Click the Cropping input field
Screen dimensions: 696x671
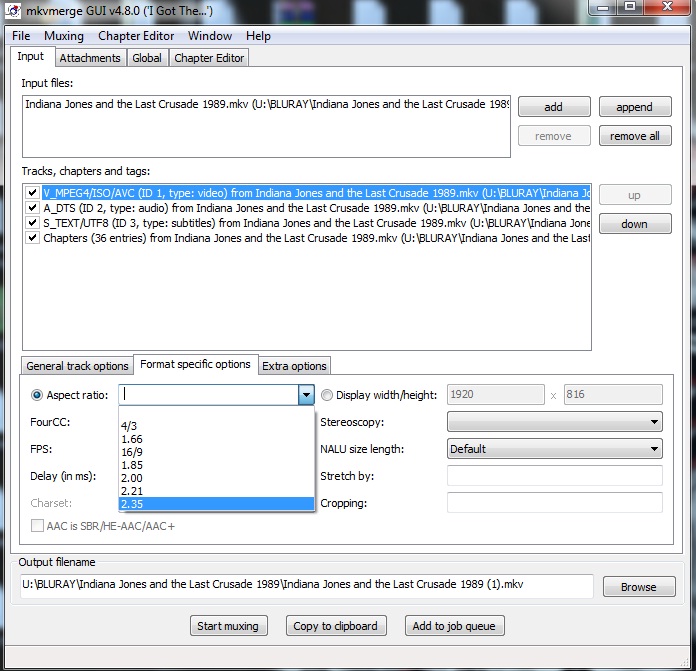pos(555,503)
